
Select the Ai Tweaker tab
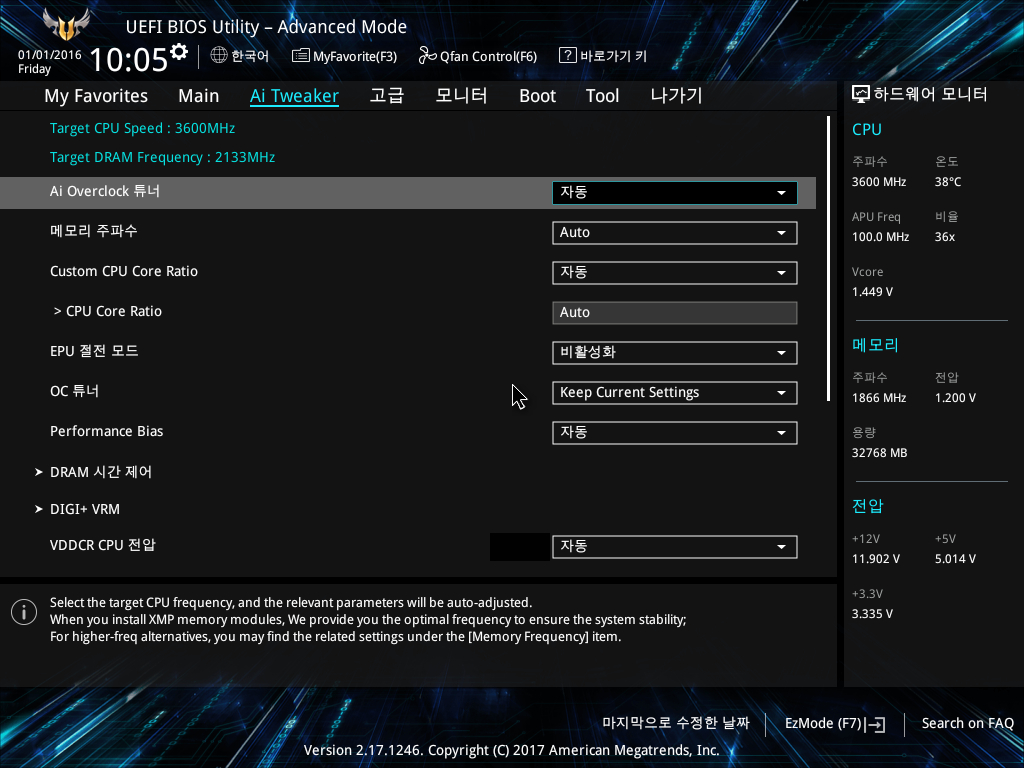[x=294, y=96]
